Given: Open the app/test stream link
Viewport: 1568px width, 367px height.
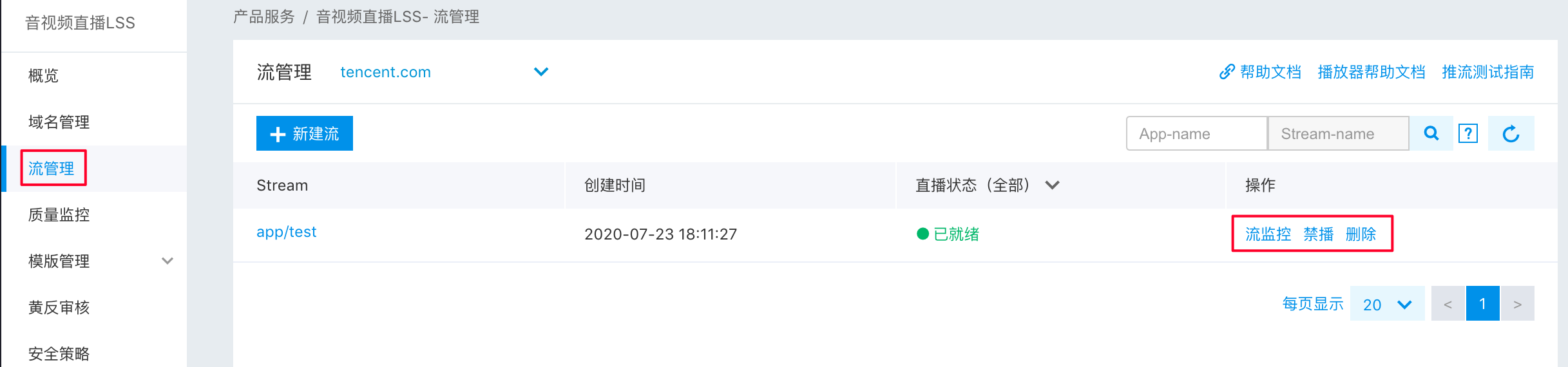Looking at the screenshot, I should pyautogui.click(x=287, y=232).
